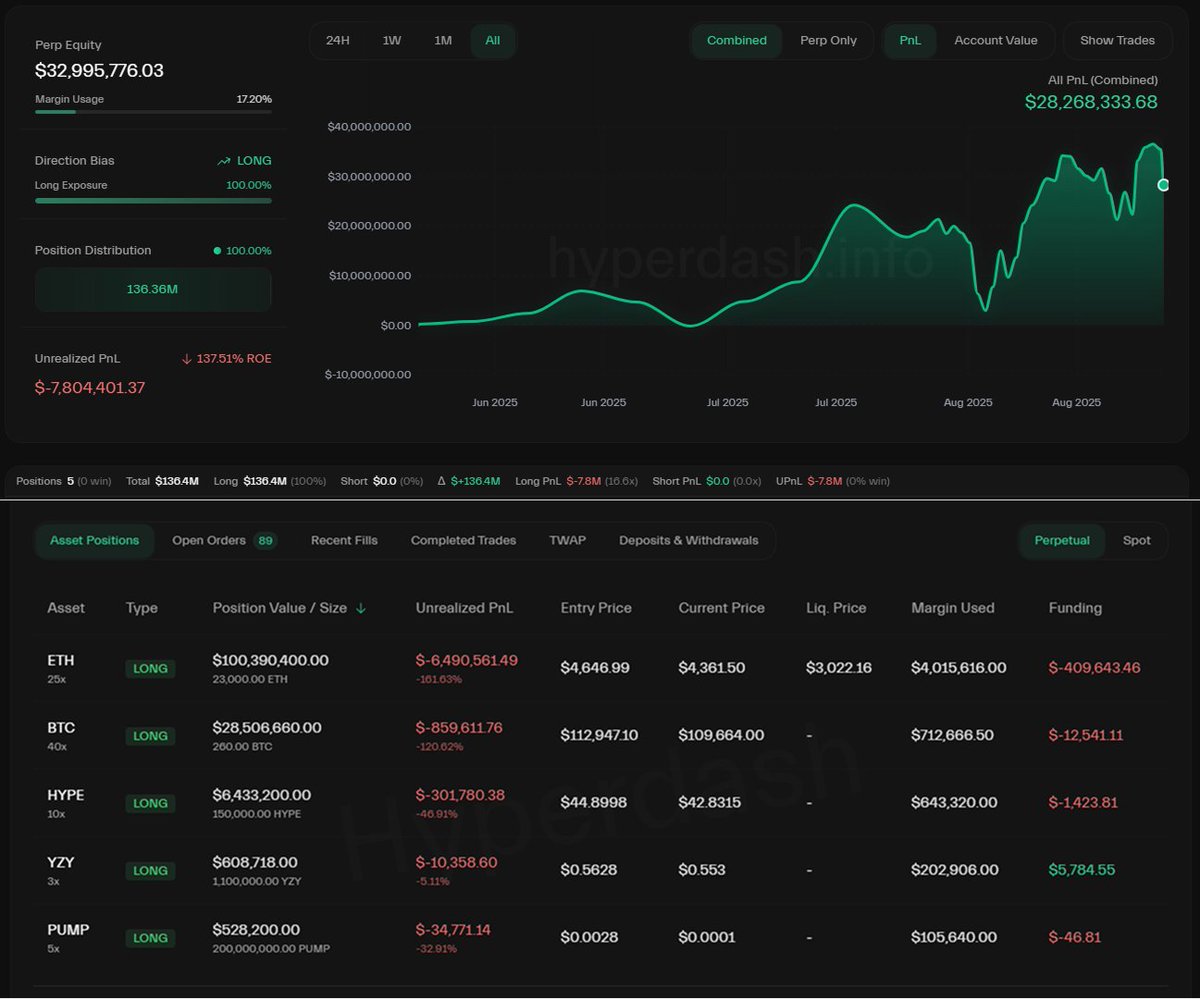This screenshot has width=1200, height=999.
Task: Click the 136.36M position distribution block
Action: [153, 289]
